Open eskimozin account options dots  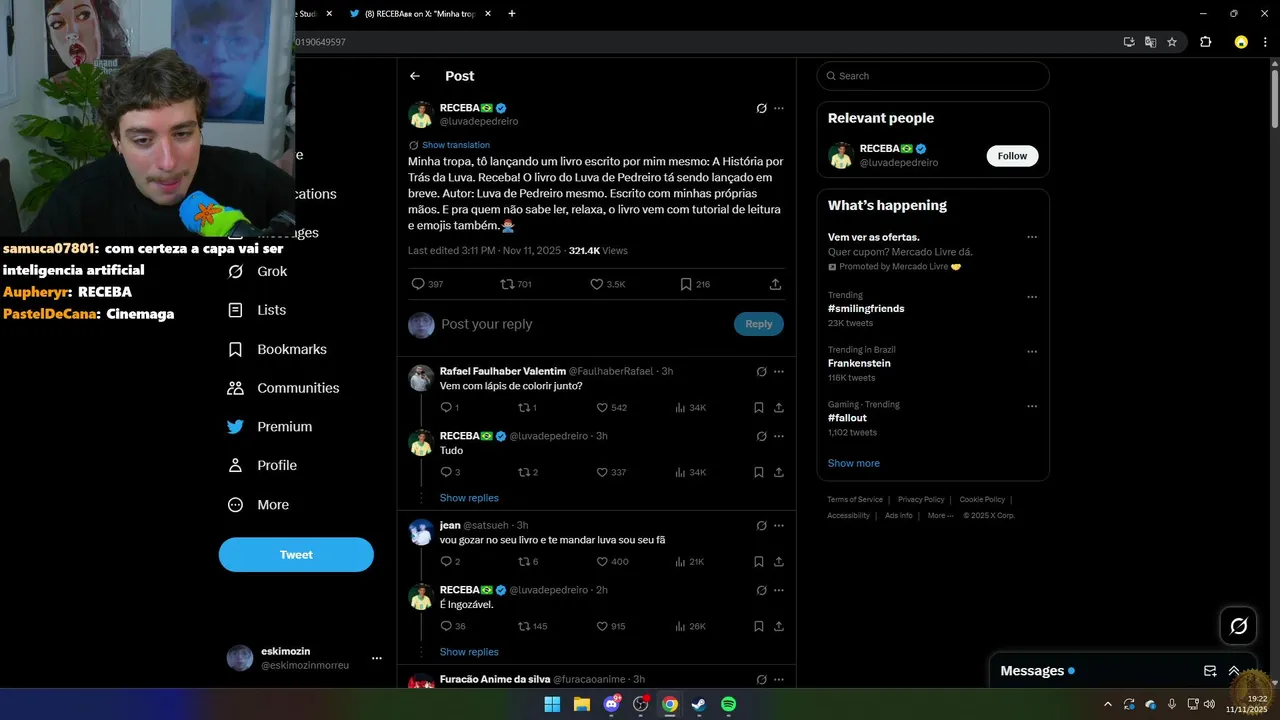(377, 658)
